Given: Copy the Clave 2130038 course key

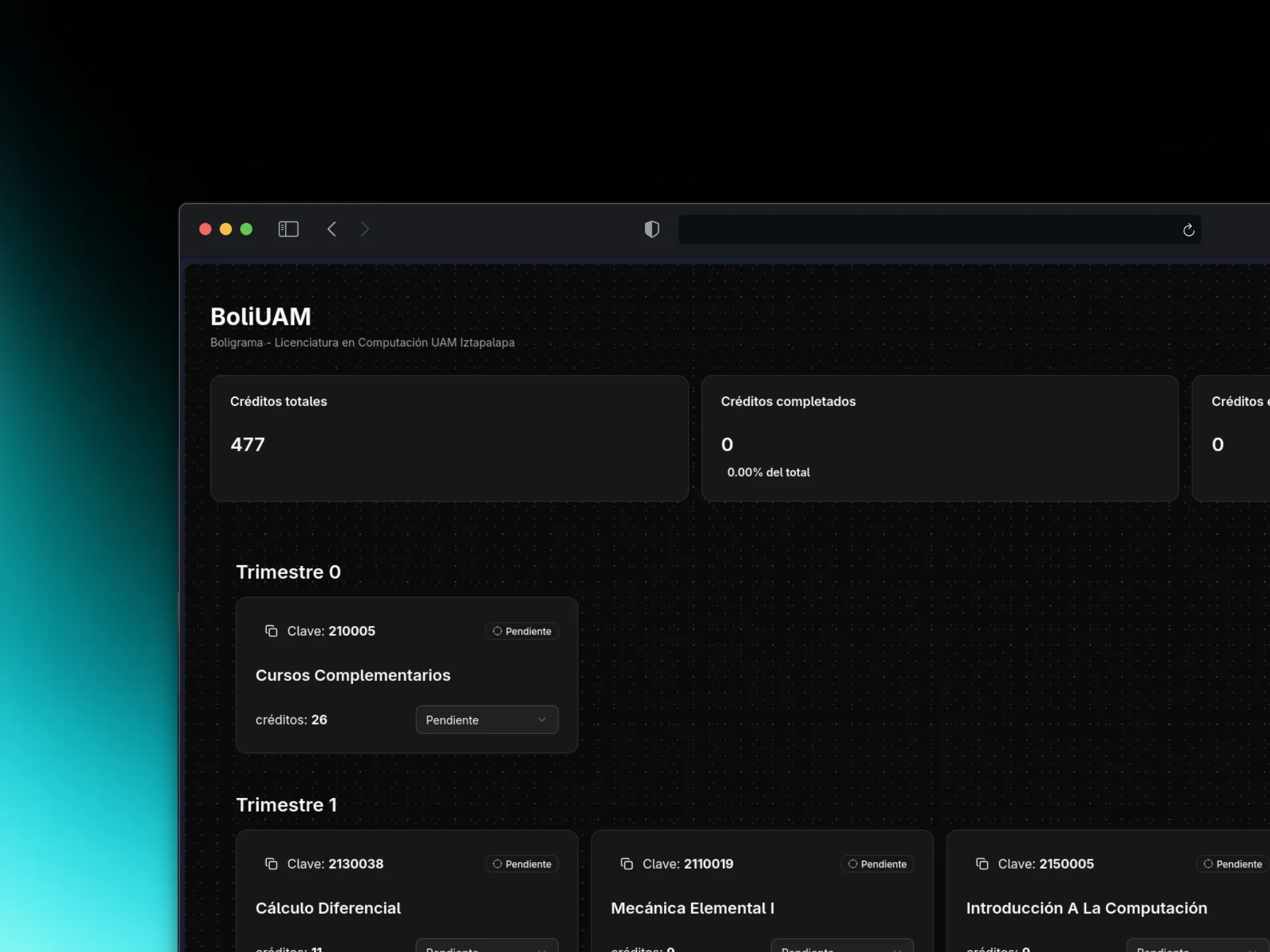Looking at the screenshot, I should 271,863.
